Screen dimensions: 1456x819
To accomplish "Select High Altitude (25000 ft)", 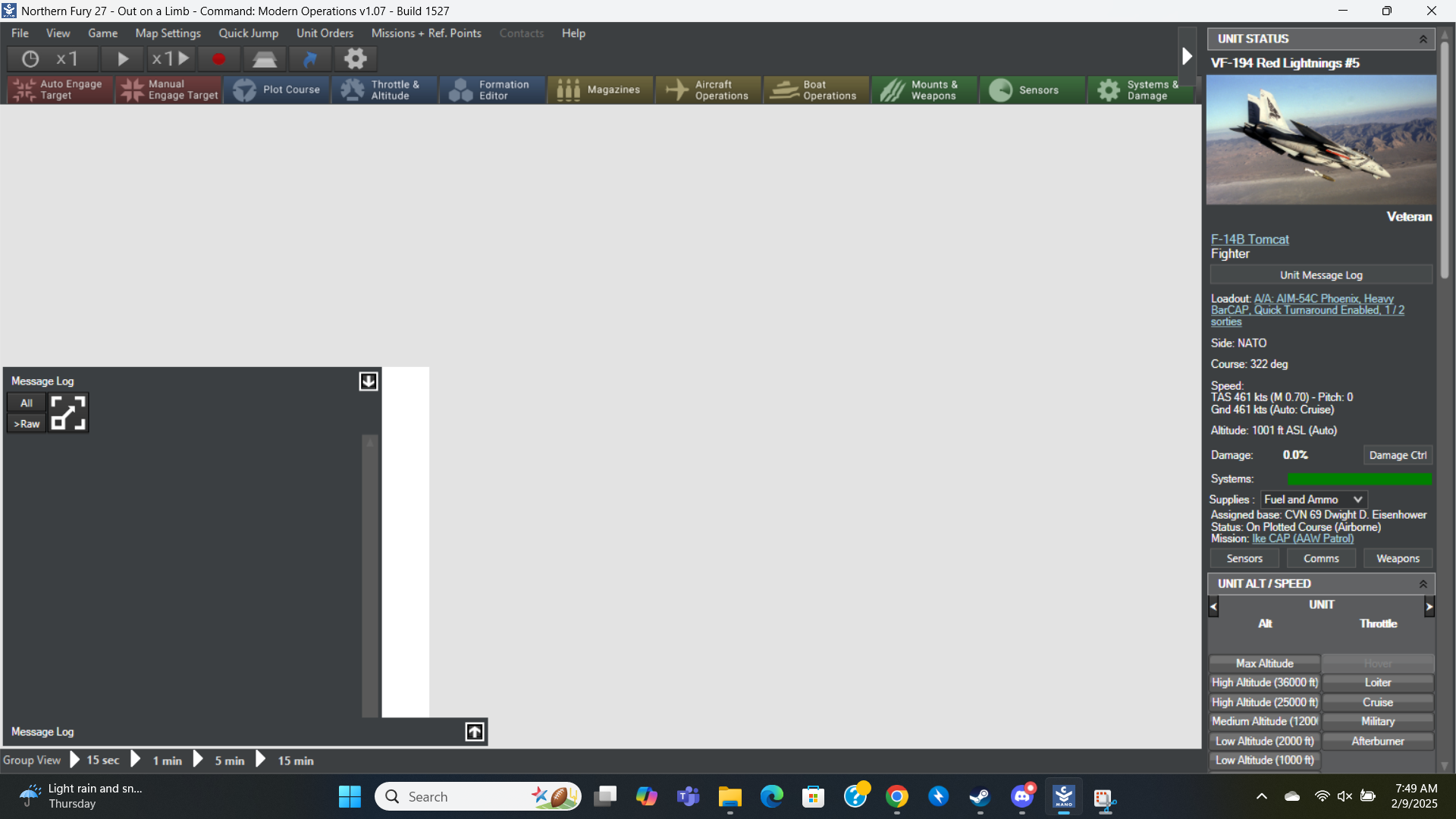I will 1264,703.
